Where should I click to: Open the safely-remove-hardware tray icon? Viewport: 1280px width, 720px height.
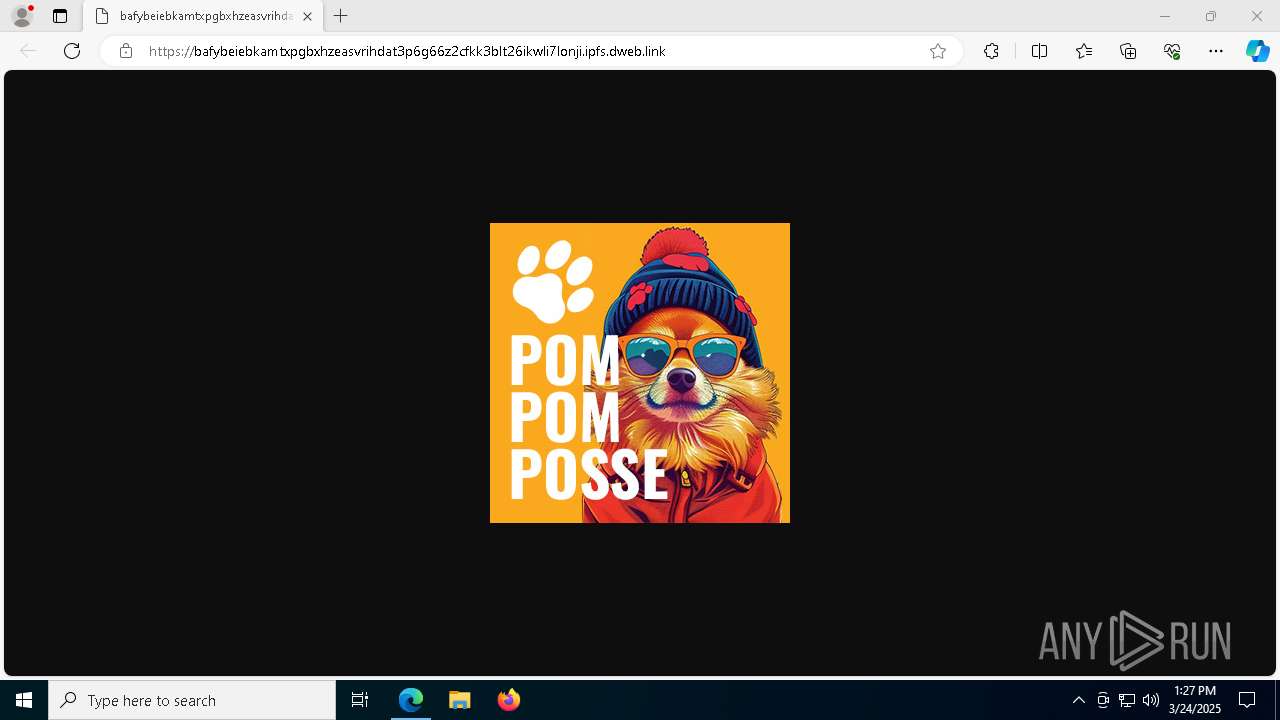pos(1103,700)
